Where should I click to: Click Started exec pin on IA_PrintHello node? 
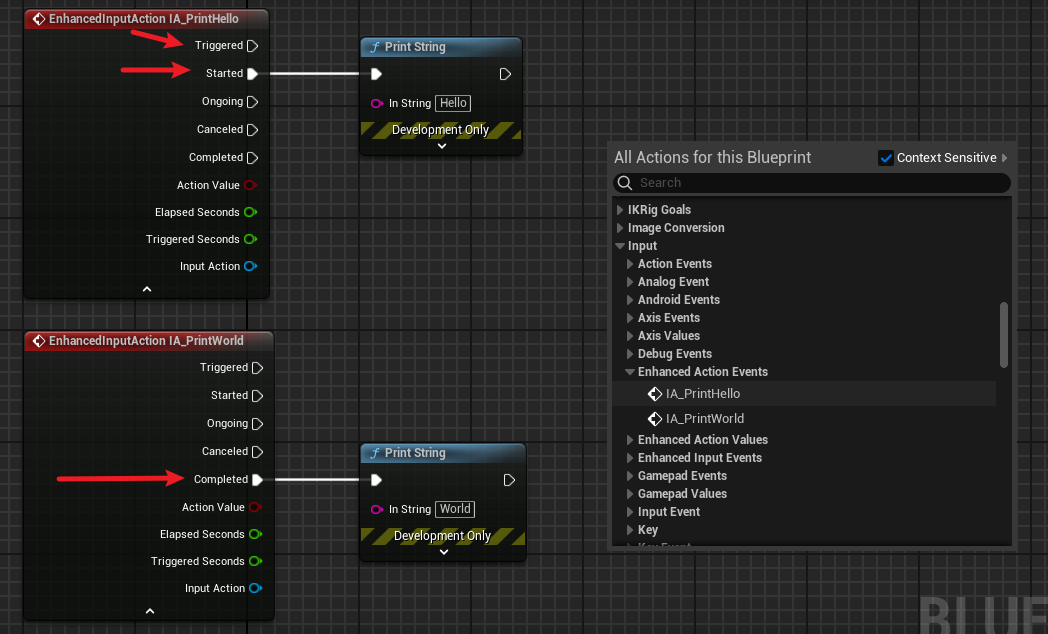tap(253, 73)
